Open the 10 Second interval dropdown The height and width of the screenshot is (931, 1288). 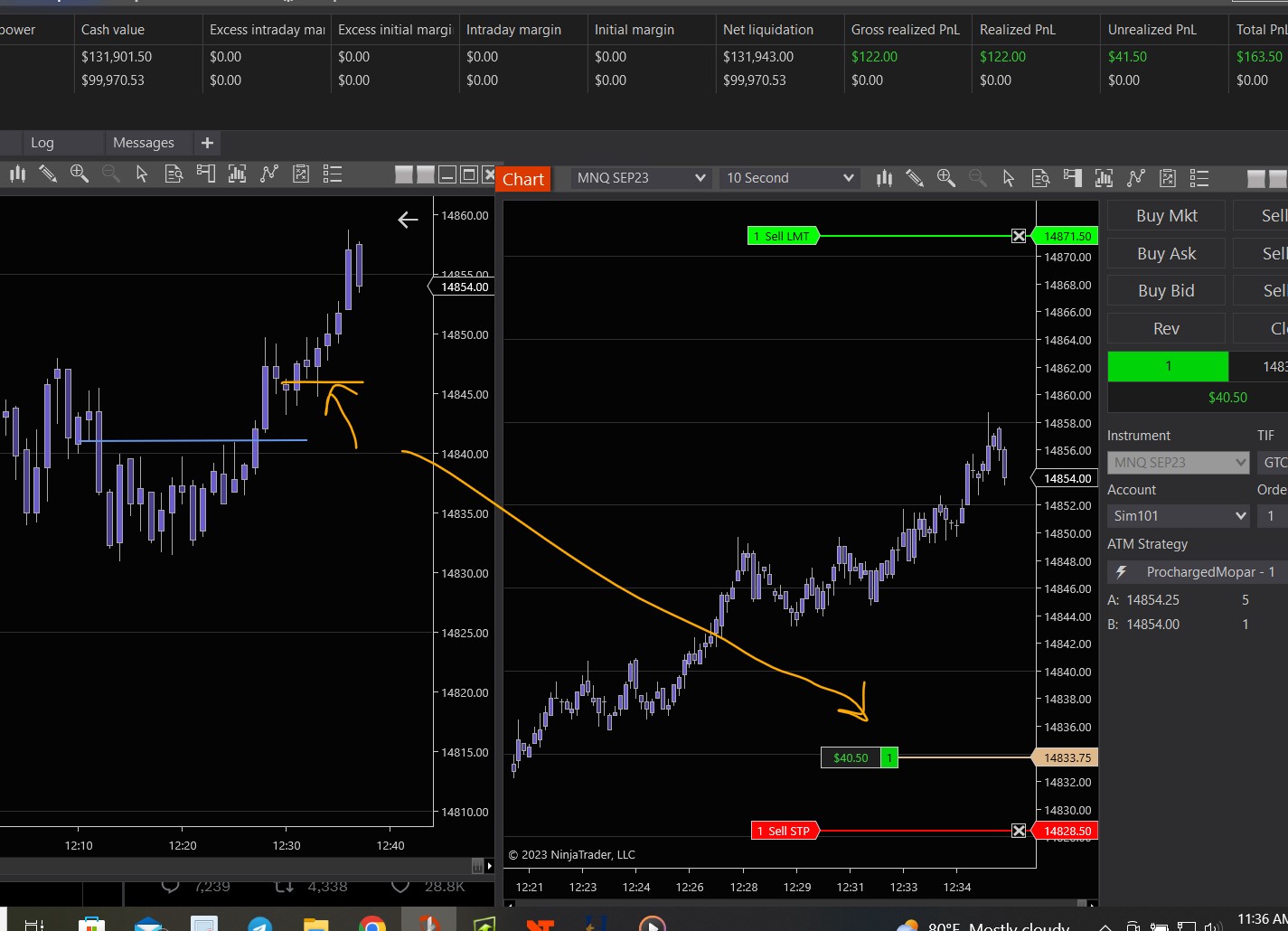coord(789,178)
